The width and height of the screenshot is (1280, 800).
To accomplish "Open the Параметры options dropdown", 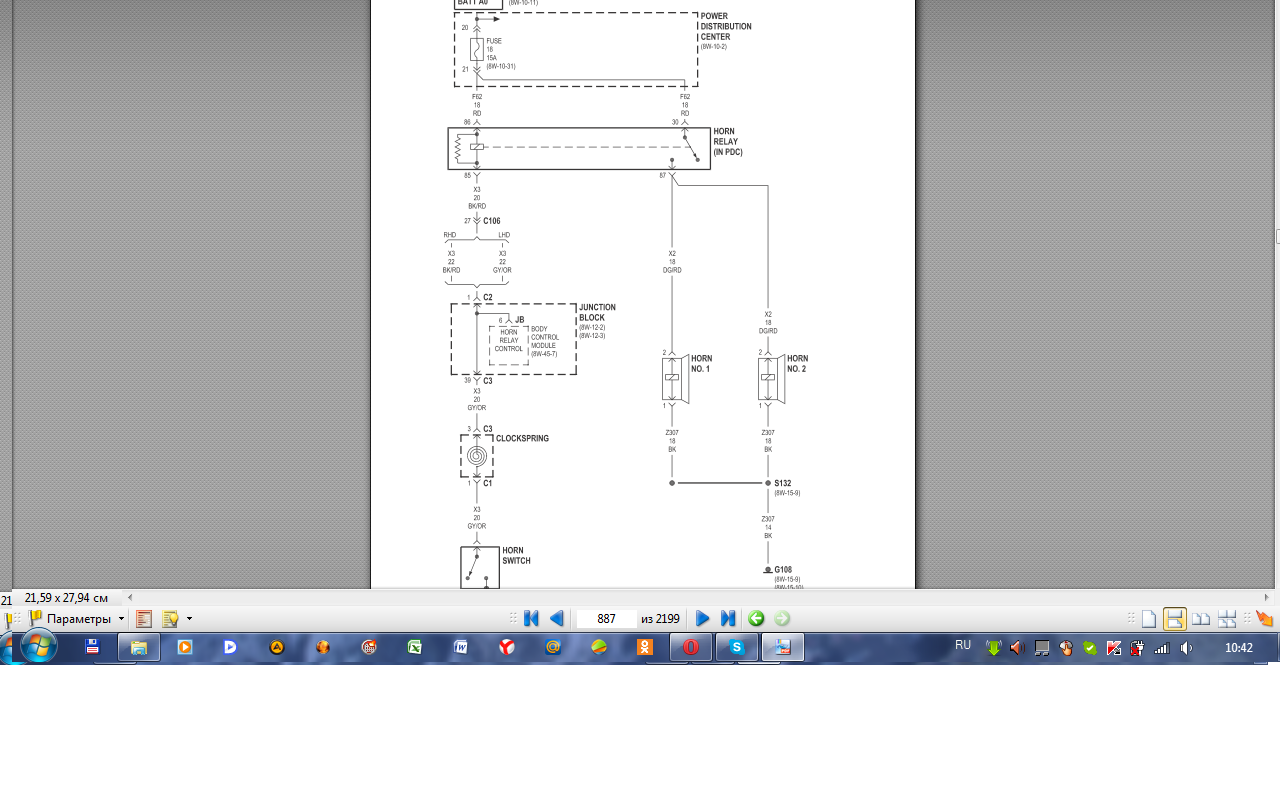I will (77, 619).
